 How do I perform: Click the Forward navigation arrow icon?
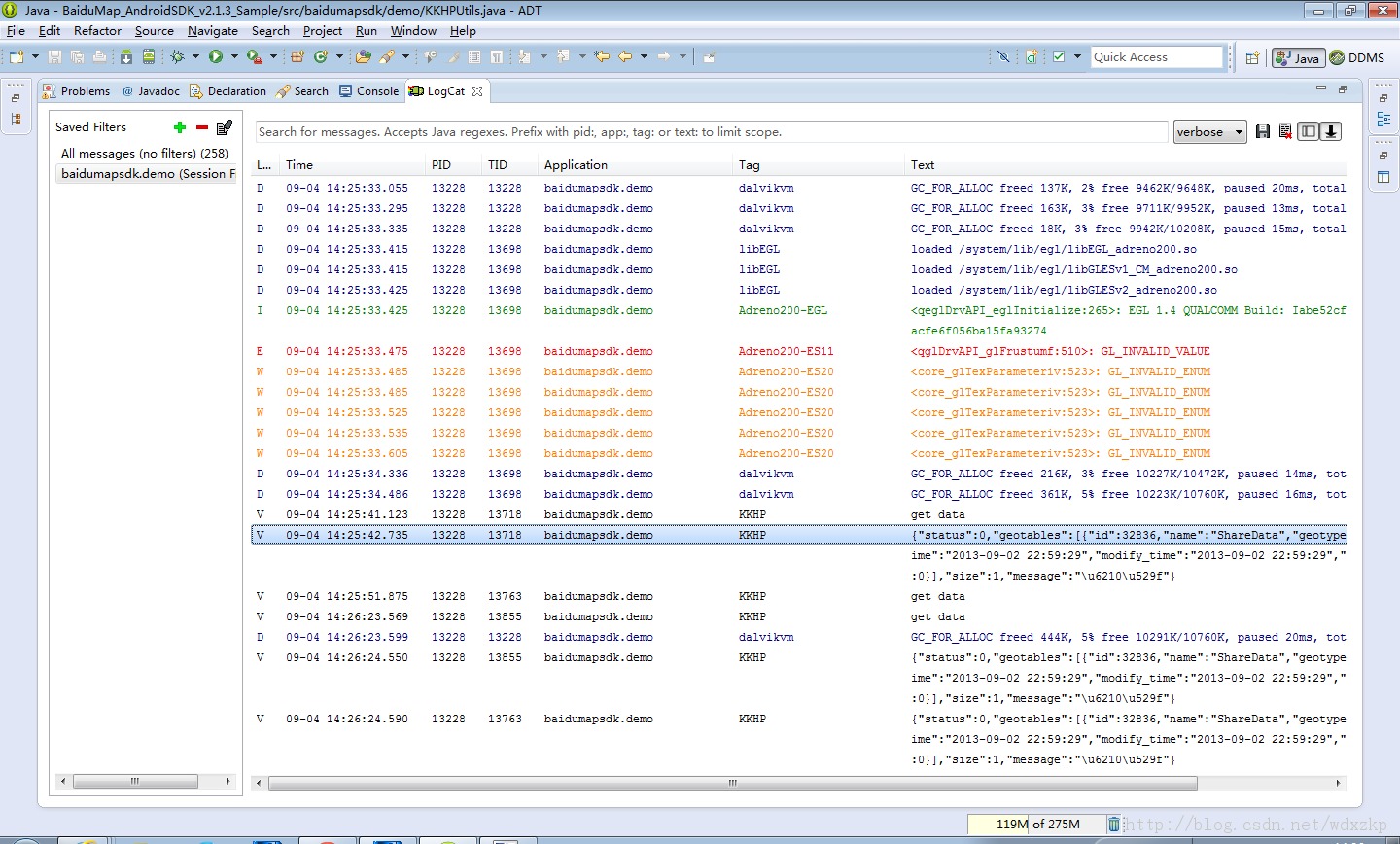(x=664, y=57)
